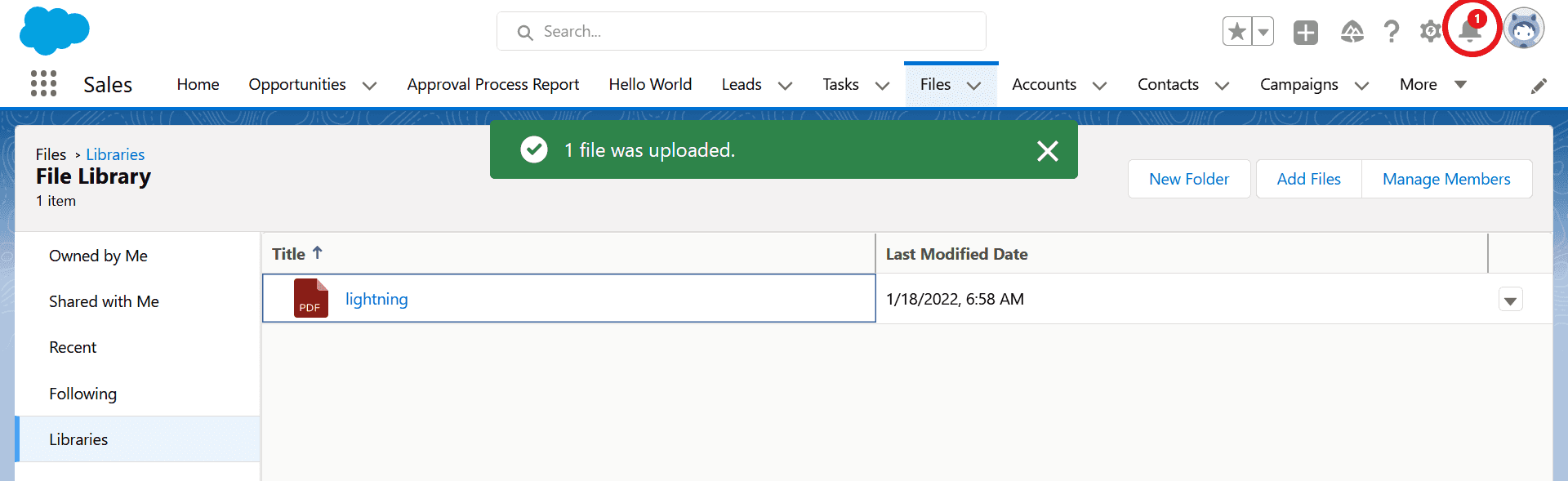Viewport: 1568px width, 481px height.
Task: Click the search magnifier icon
Action: (525, 32)
